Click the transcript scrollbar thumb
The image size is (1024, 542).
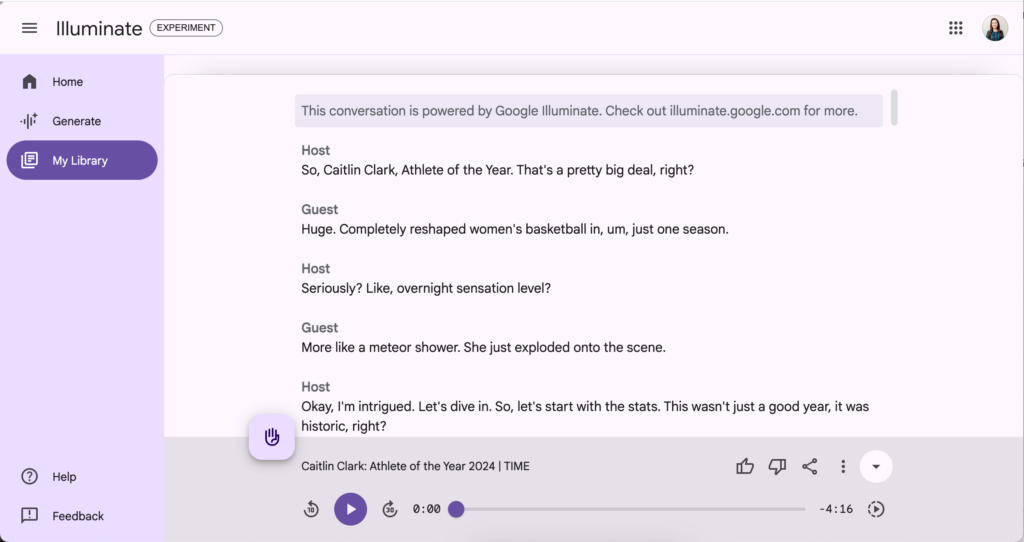pyautogui.click(x=894, y=107)
